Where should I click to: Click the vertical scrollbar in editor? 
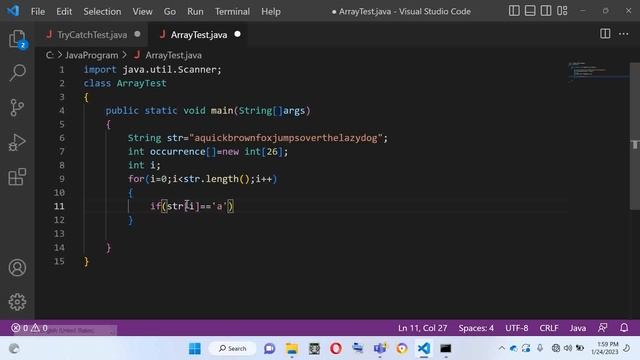pyautogui.click(x=635, y=136)
